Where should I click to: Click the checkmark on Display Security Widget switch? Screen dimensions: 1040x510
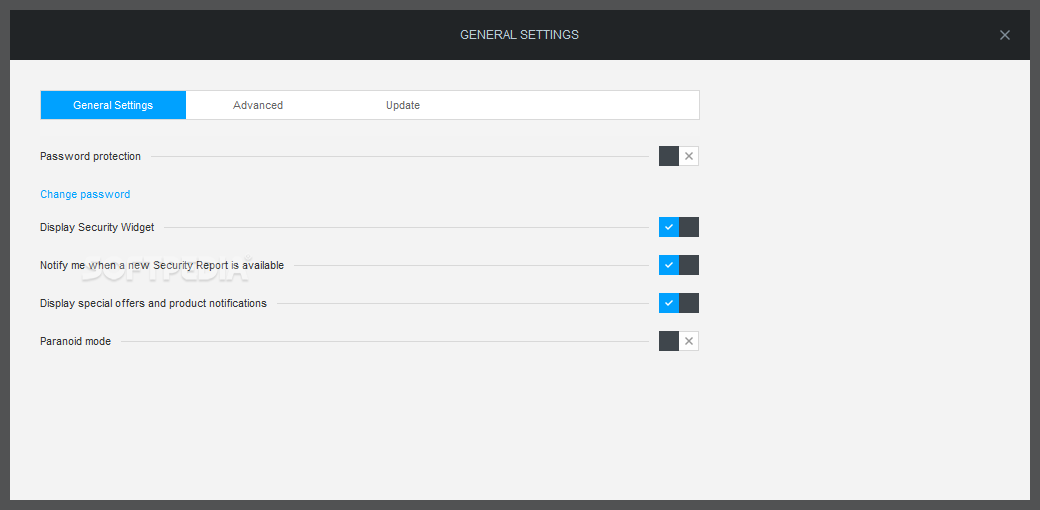coord(669,227)
